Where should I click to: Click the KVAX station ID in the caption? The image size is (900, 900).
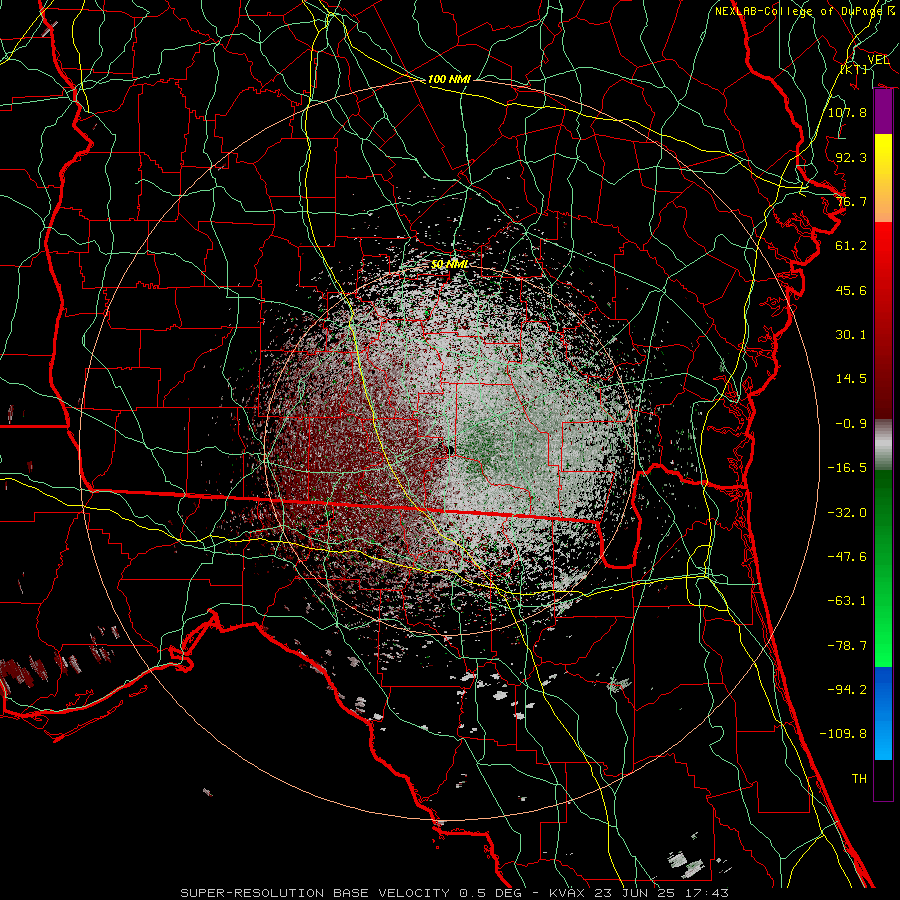point(567,893)
